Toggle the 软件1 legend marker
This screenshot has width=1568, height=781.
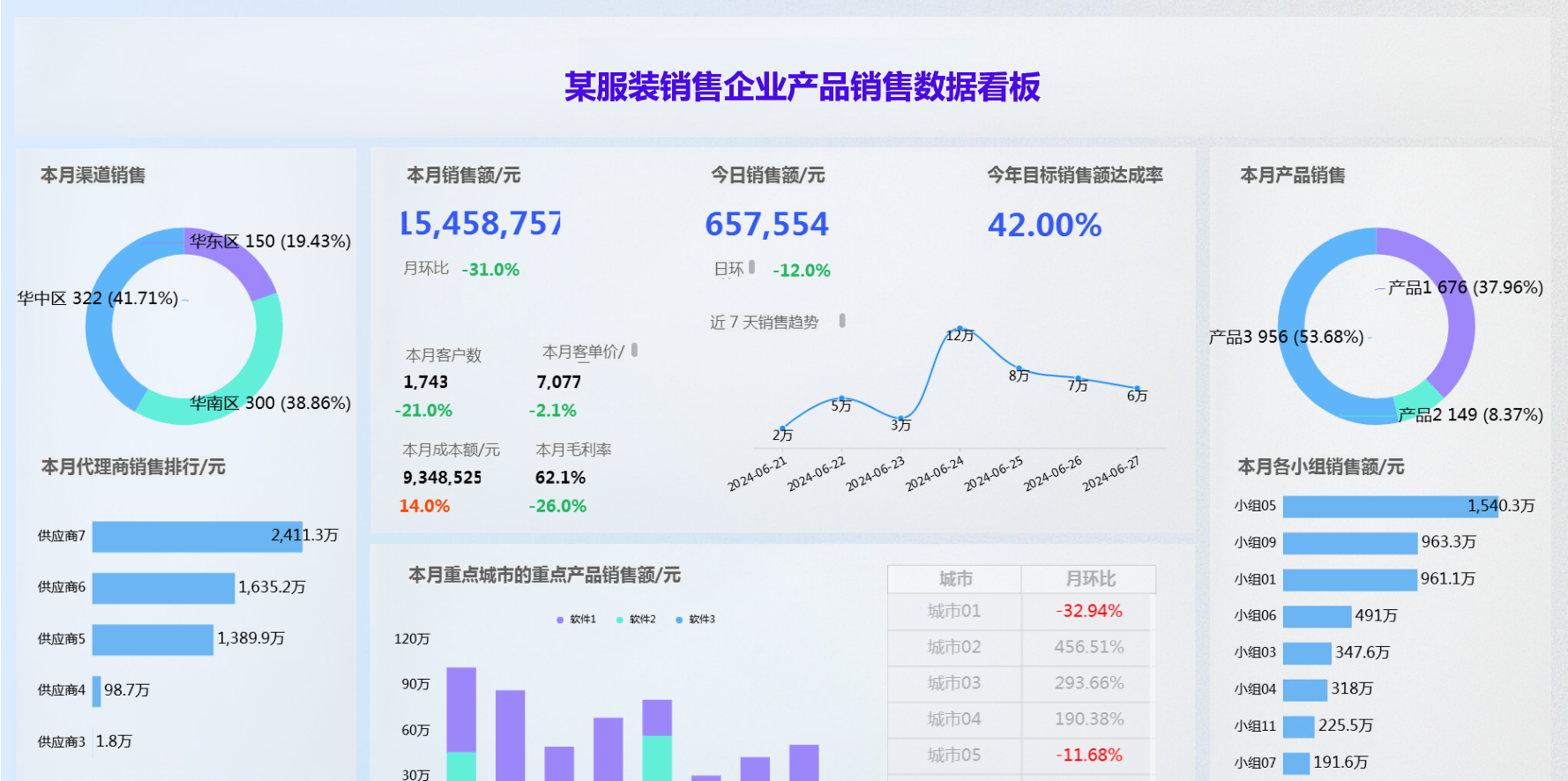point(560,620)
